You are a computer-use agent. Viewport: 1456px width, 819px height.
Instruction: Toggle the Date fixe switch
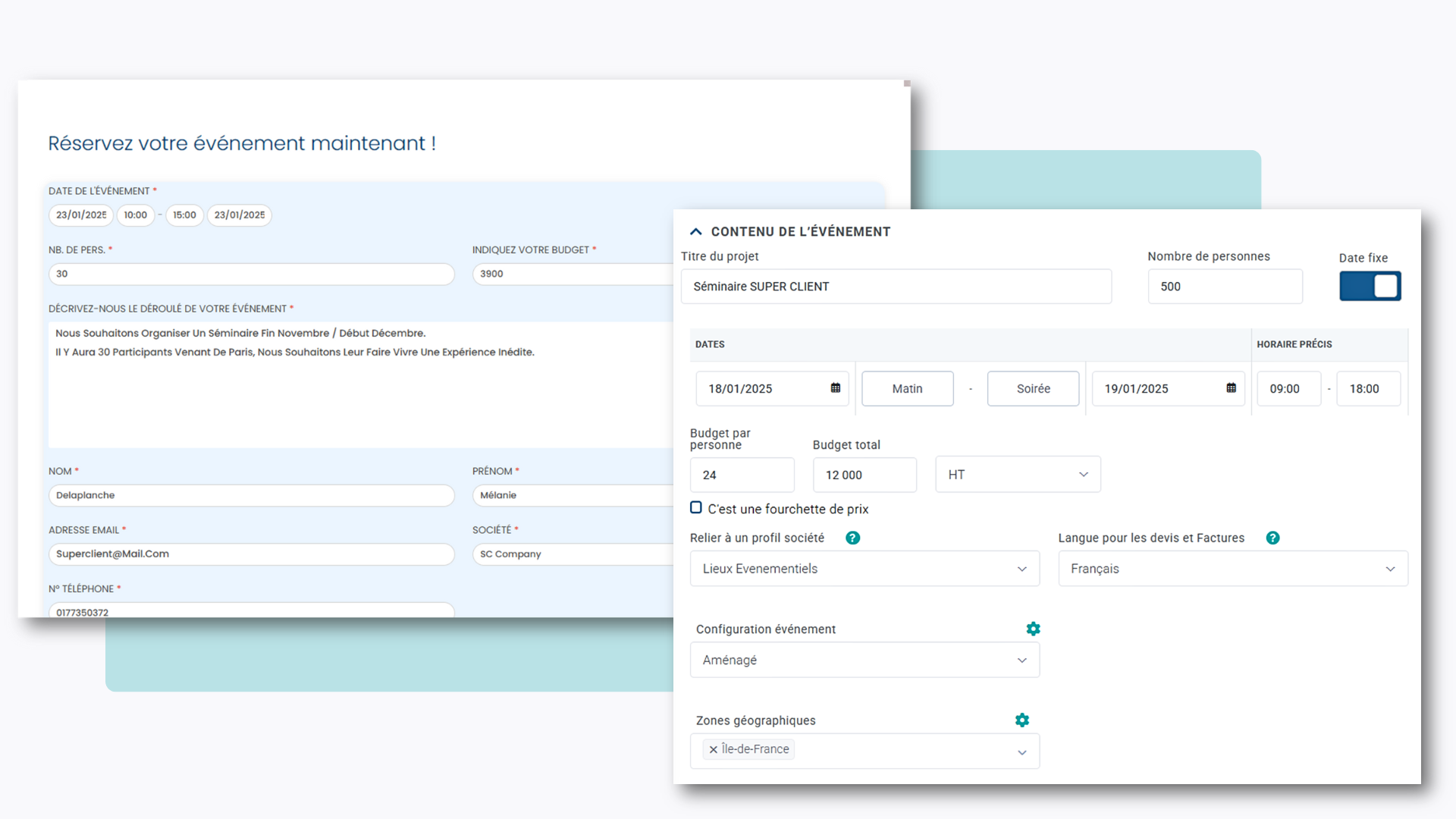pyautogui.click(x=1370, y=286)
